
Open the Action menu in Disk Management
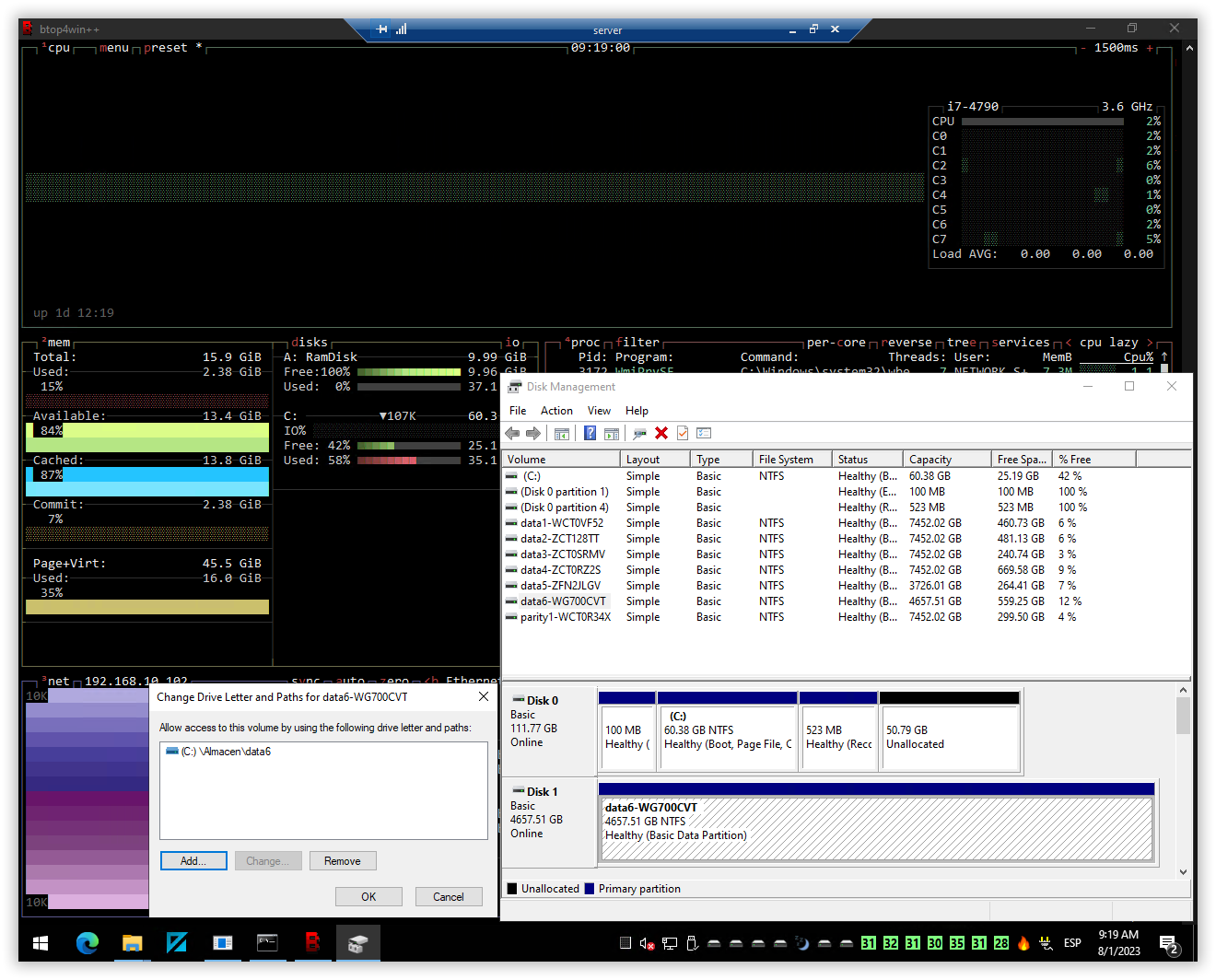tap(556, 410)
